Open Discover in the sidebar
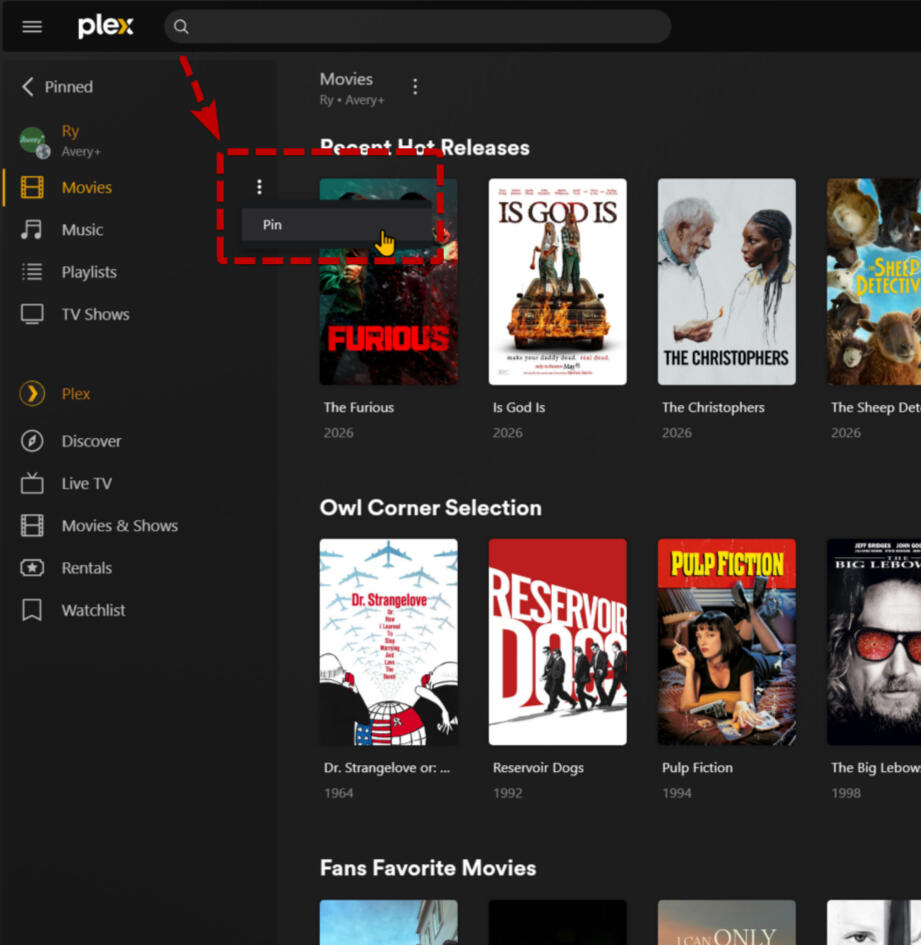Screen dimensions: 921x945 [x=91, y=441]
